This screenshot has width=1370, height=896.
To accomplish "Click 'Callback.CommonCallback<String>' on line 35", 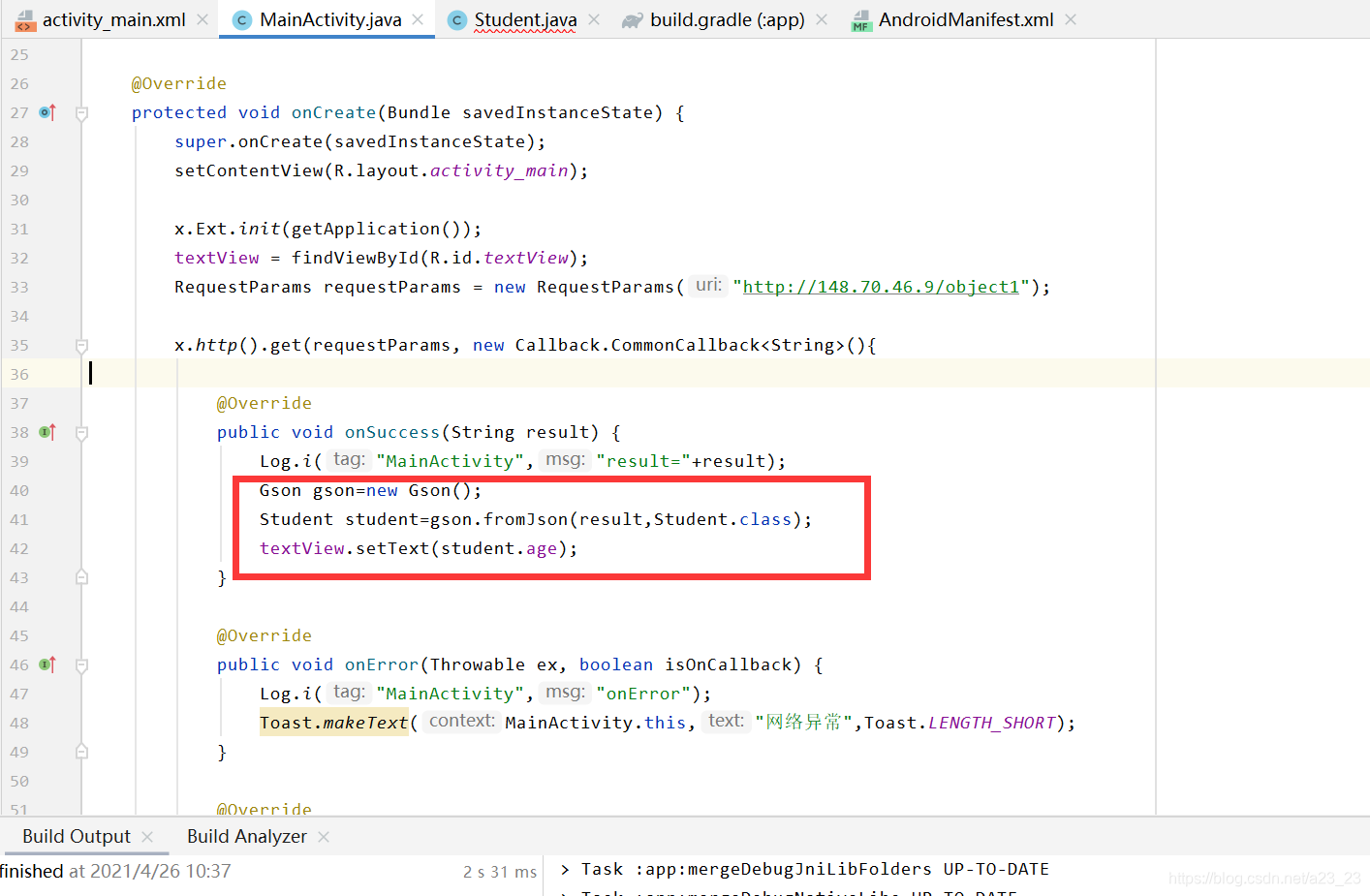I will 679,345.
